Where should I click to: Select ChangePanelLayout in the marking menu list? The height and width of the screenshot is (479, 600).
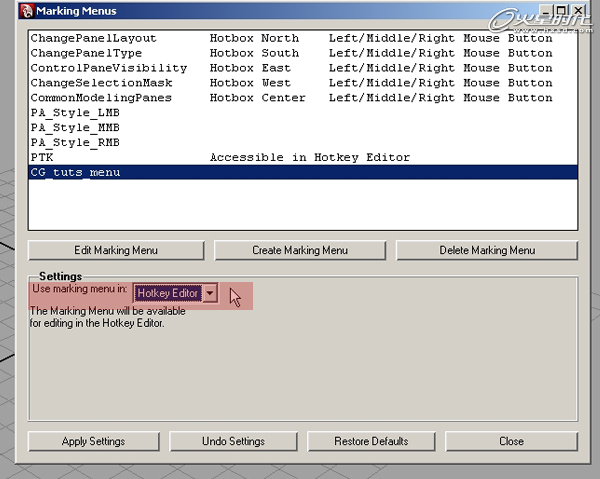(x=93, y=38)
